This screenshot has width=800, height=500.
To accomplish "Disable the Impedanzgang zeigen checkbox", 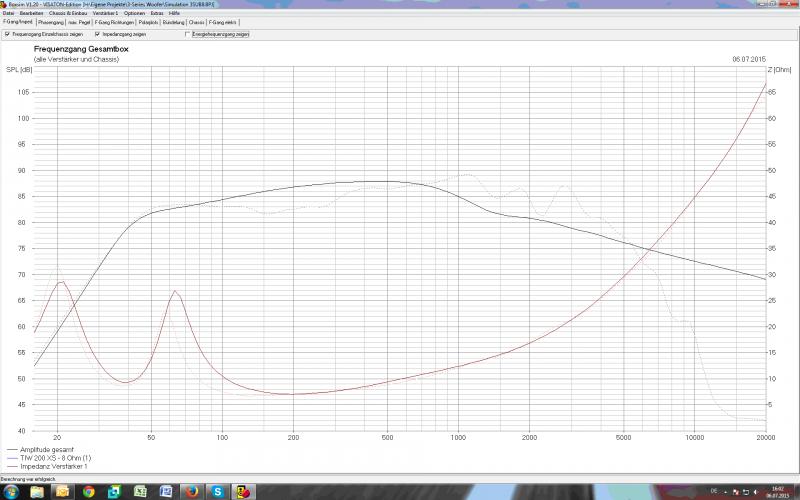I will 97,34.
